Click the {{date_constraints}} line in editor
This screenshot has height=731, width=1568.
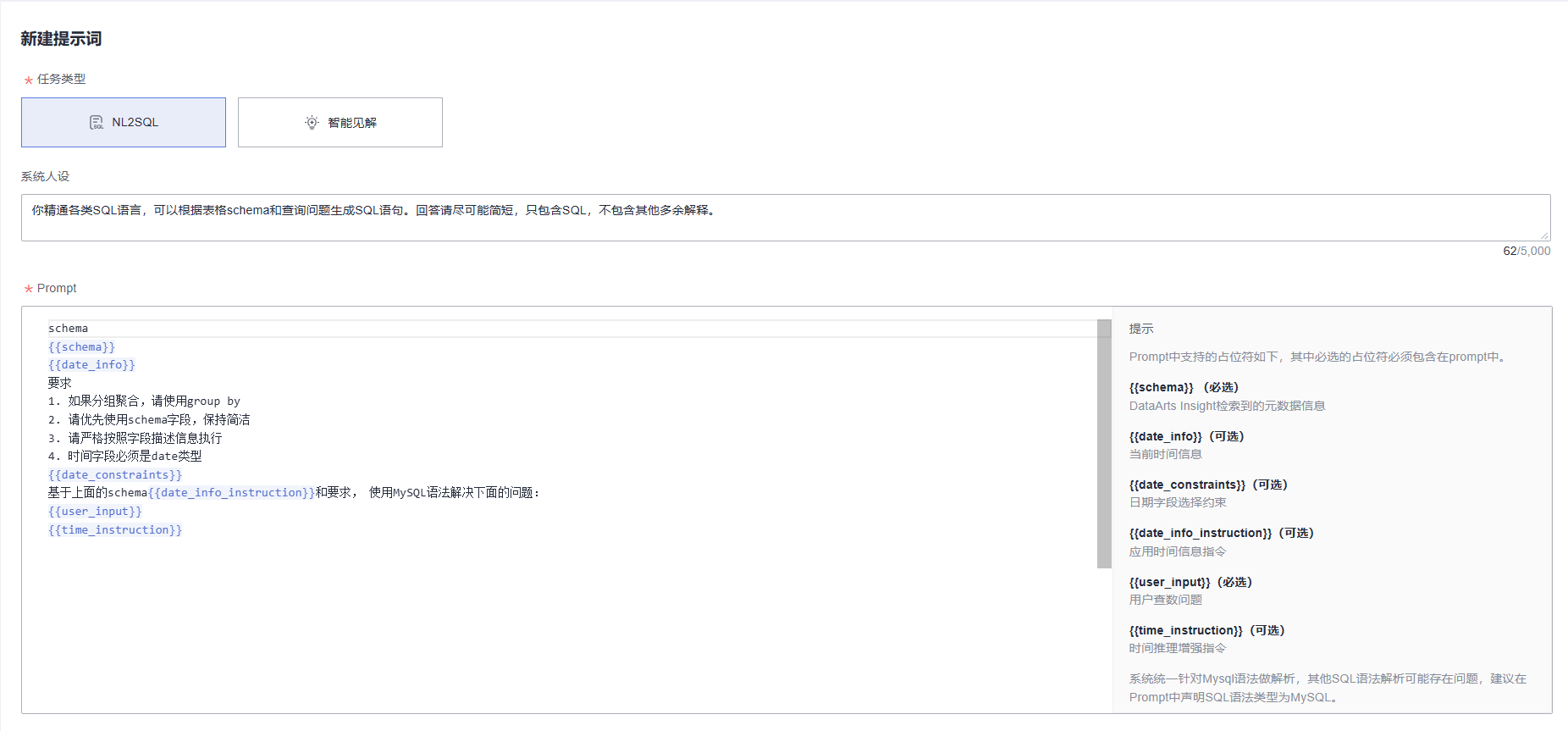(x=115, y=475)
